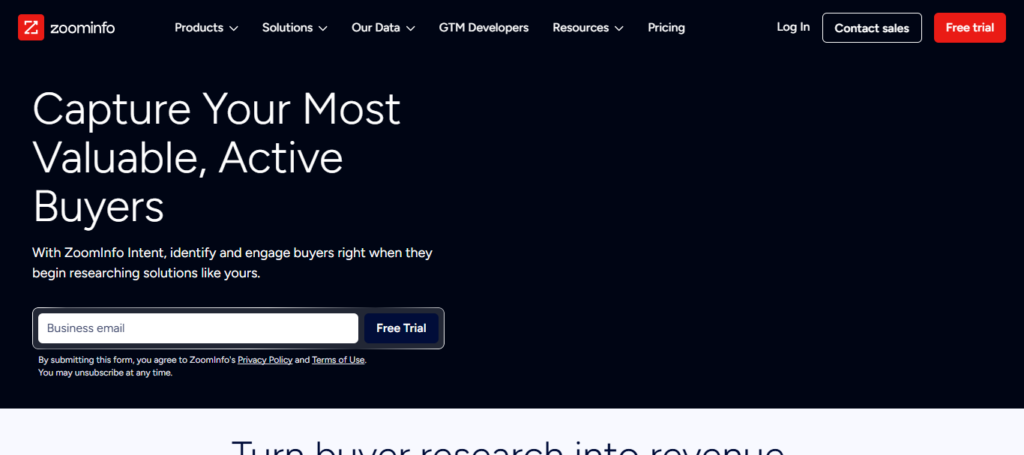Click the text "You may unsubscribe at any time."
1024x455 pixels.
point(105,373)
